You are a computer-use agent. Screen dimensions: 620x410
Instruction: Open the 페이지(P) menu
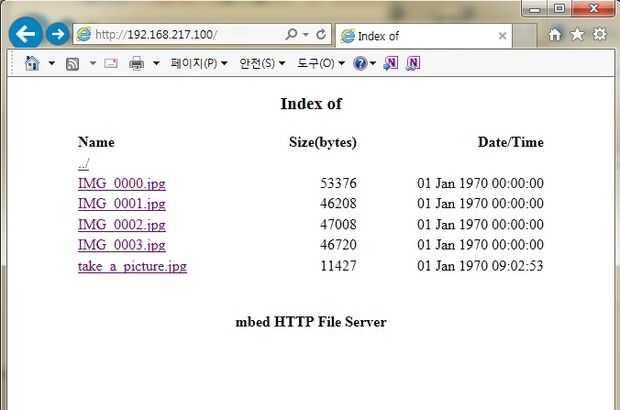(198, 63)
